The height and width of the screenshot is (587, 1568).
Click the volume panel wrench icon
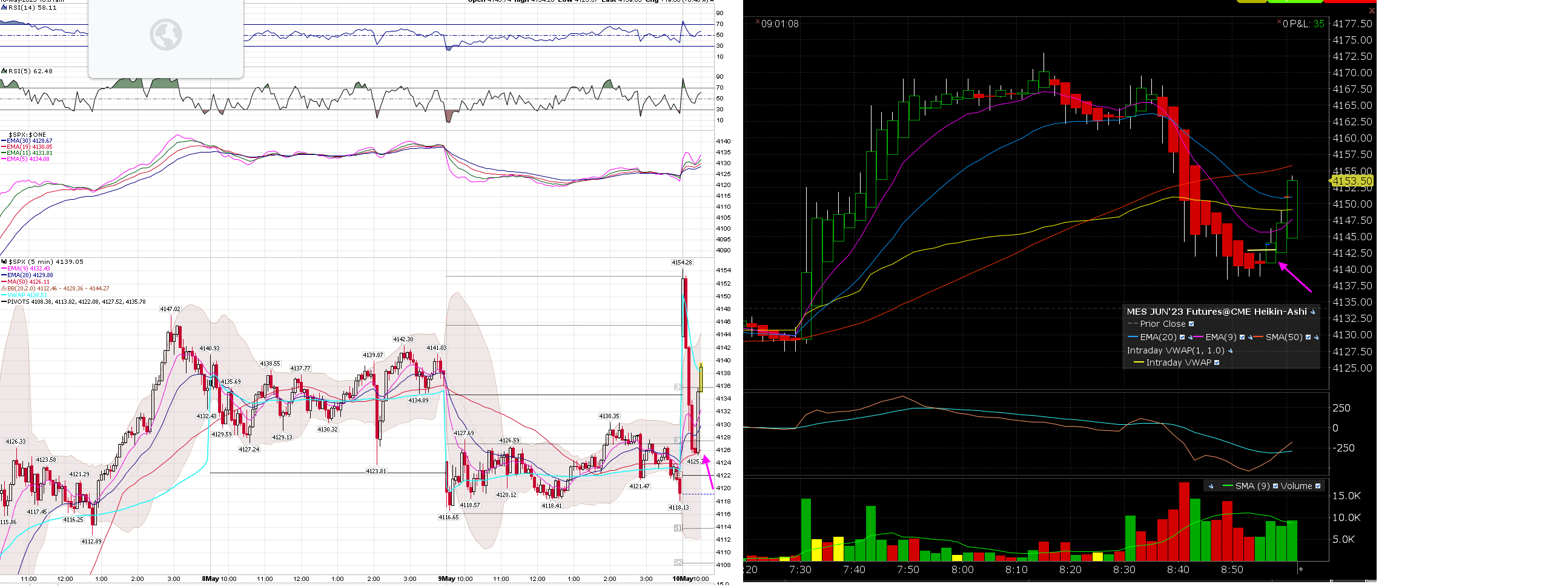[1211, 486]
